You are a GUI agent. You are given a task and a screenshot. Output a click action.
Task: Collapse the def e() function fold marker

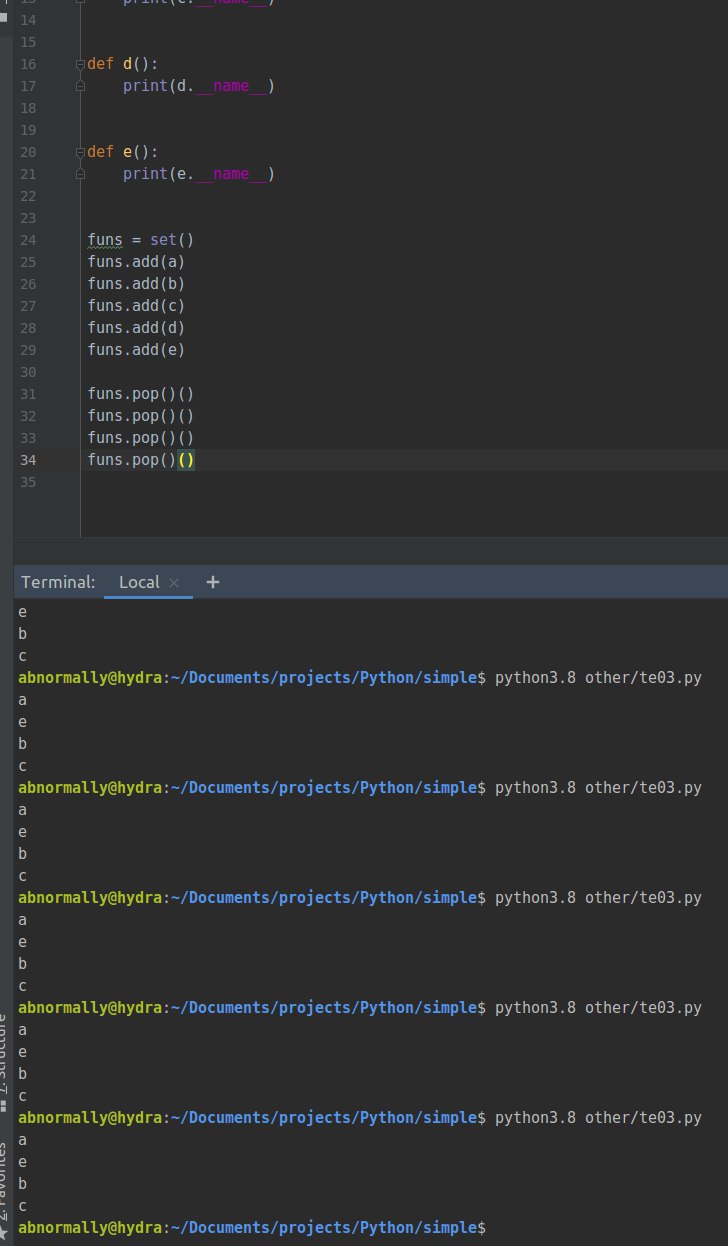tap(81, 152)
